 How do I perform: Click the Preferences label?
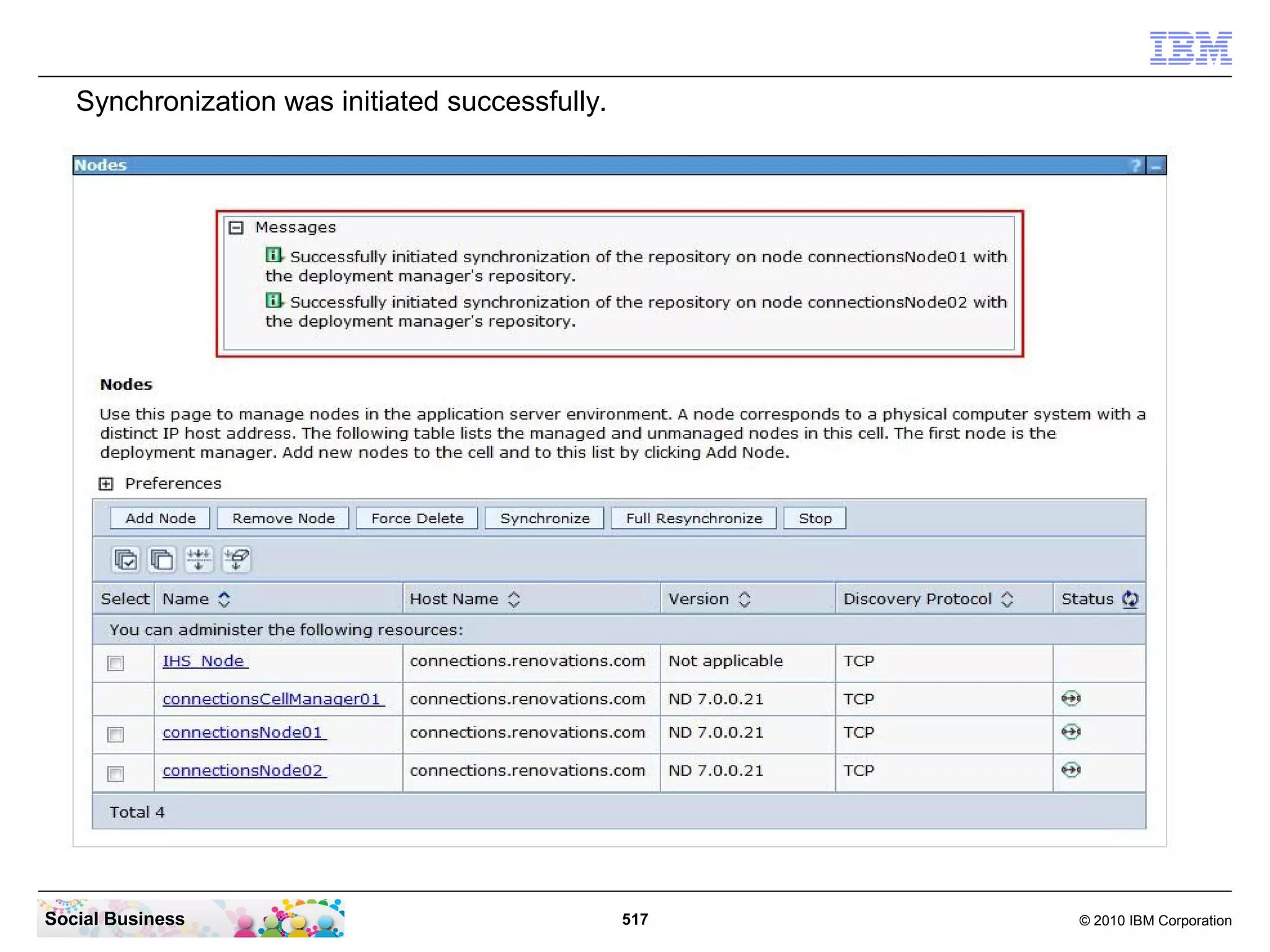click(x=173, y=483)
